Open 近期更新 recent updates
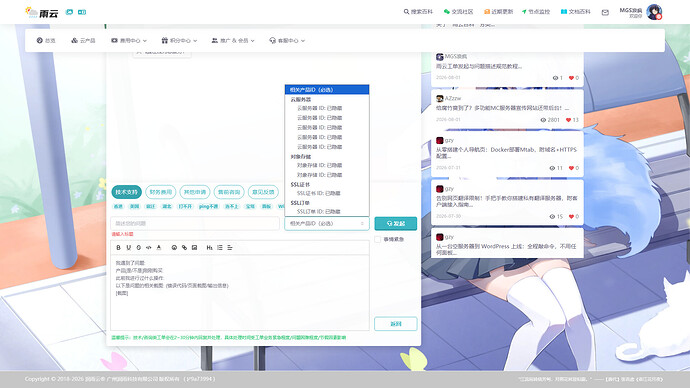The image size is (690, 388). click(498, 12)
